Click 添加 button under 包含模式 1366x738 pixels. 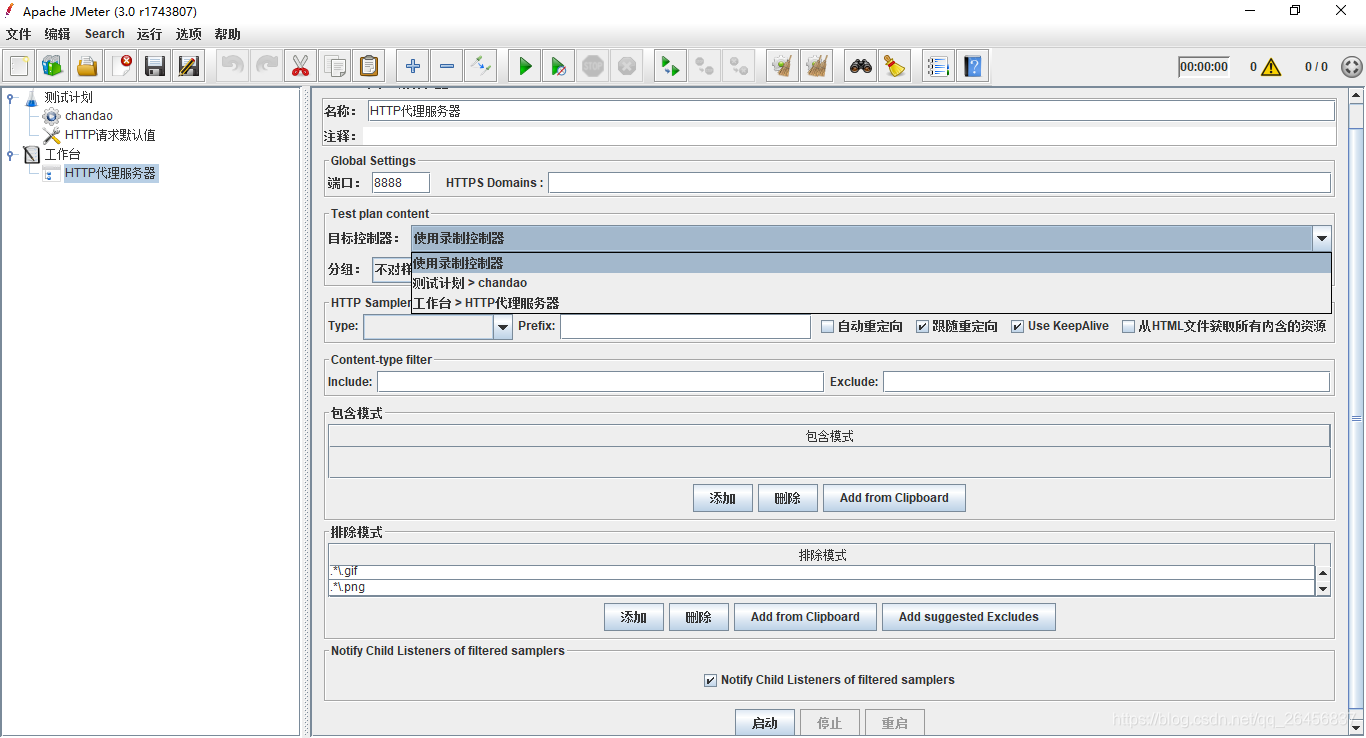point(723,498)
